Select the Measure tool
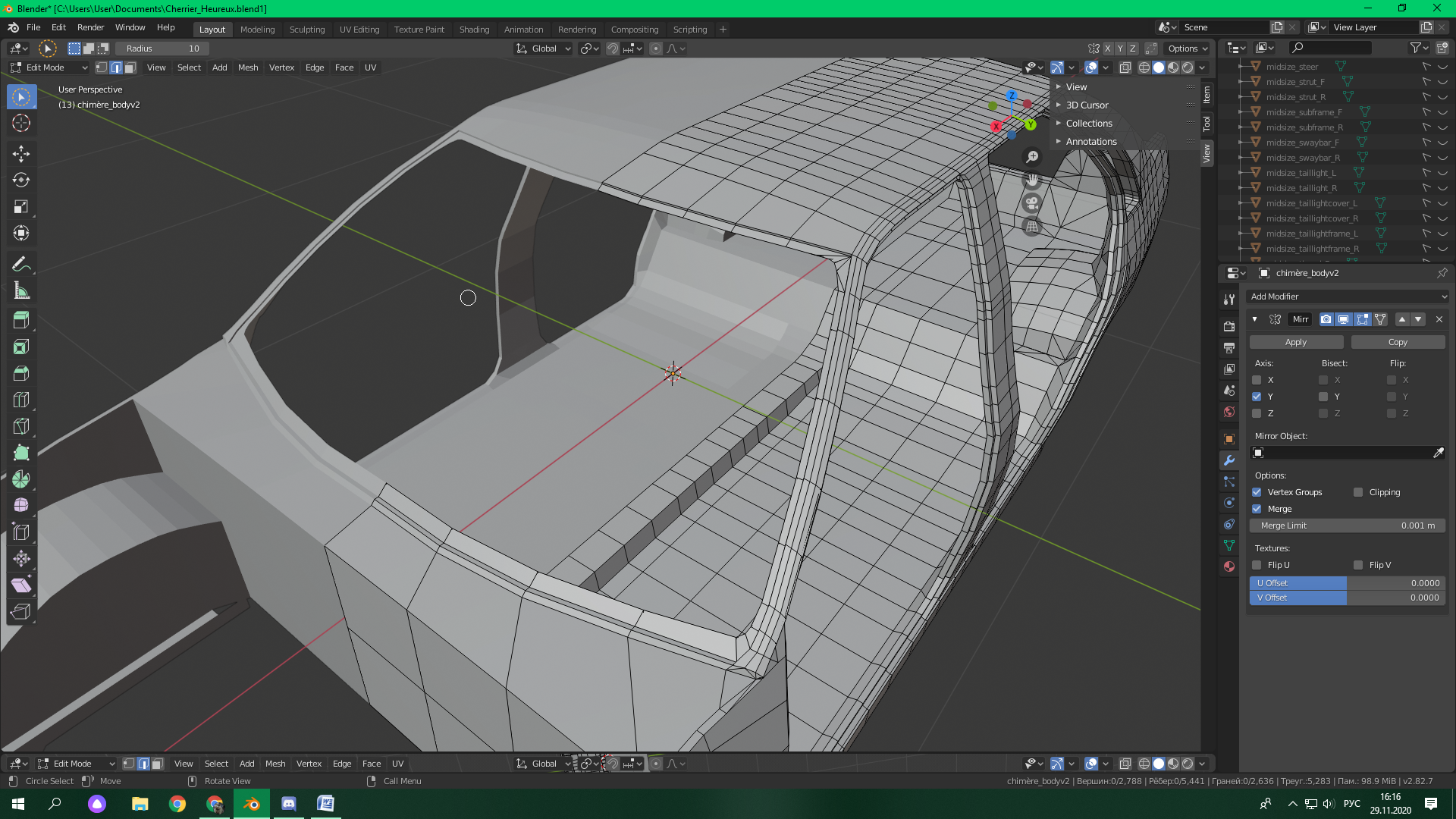This screenshot has width=1456, height=819. [x=21, y=291]
